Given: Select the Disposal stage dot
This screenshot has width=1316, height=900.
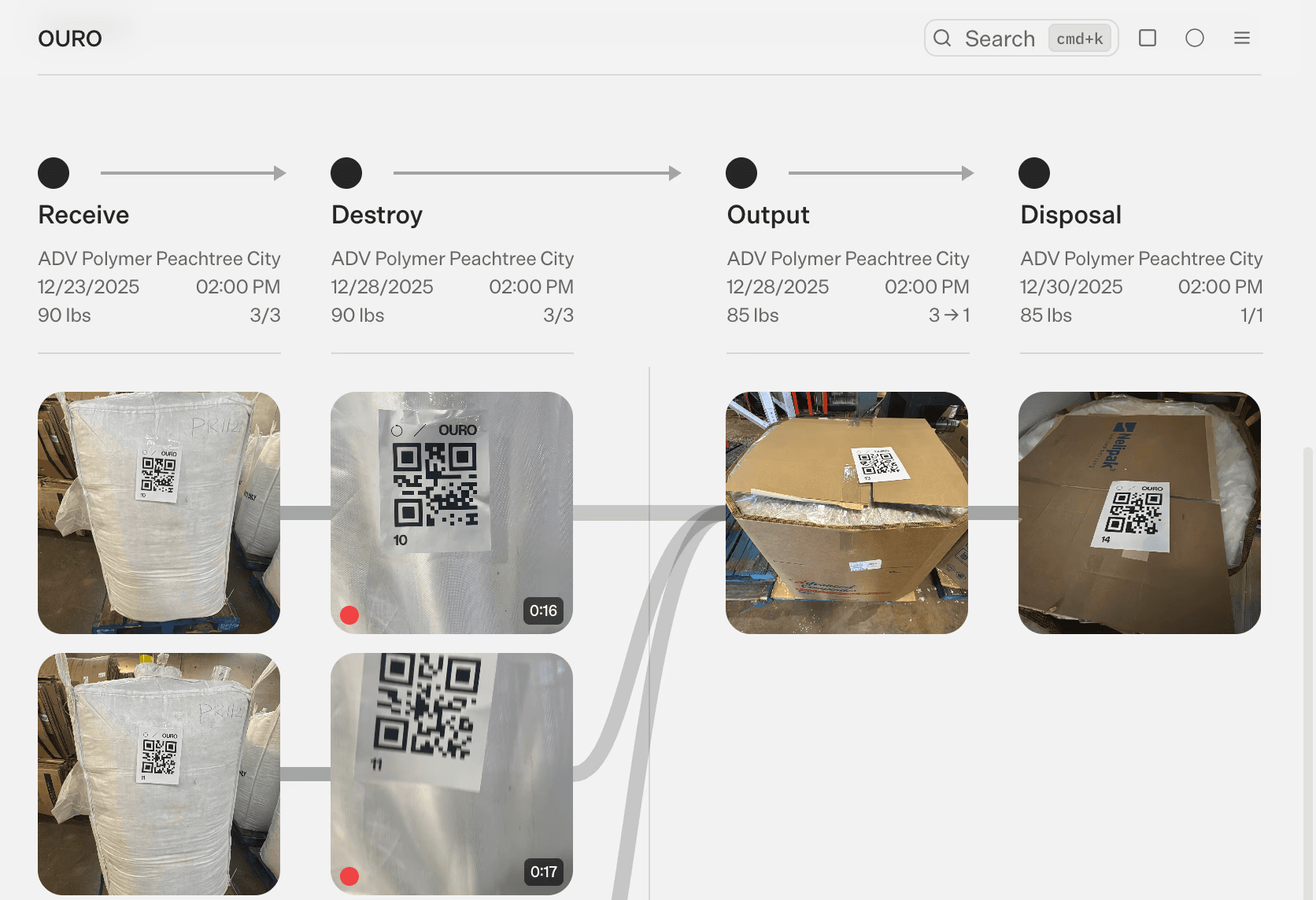Looking at the screenshot, I should click(1034, 173).
